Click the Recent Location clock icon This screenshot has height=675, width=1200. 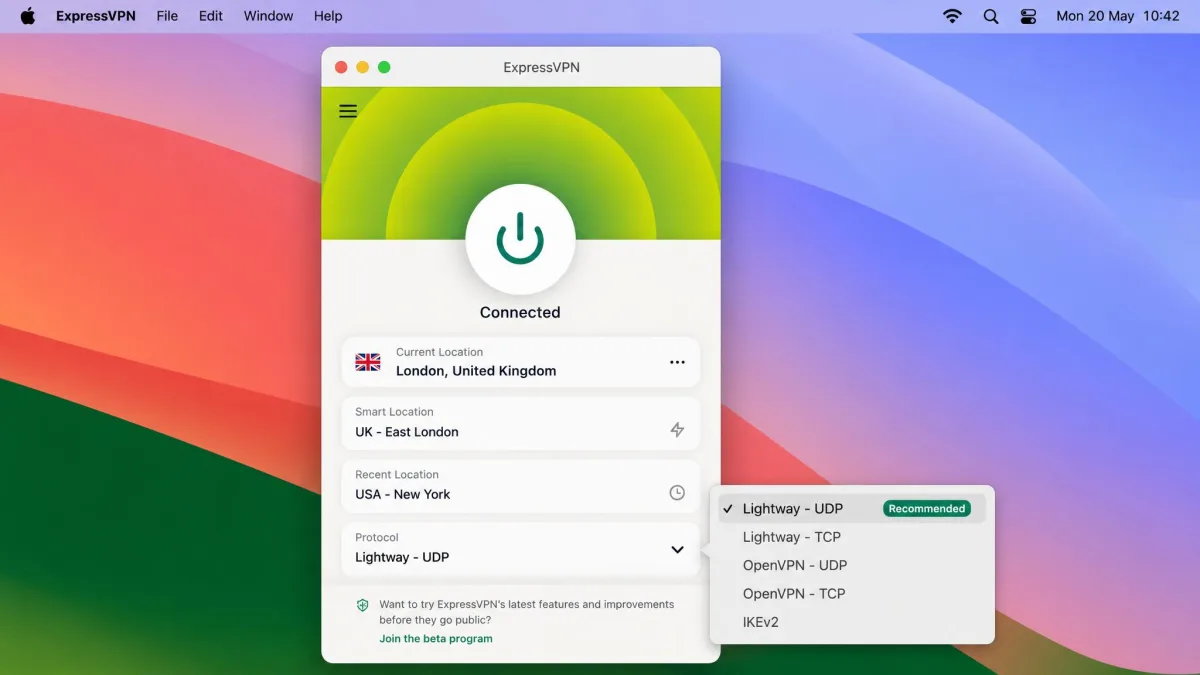click(677, 493)
